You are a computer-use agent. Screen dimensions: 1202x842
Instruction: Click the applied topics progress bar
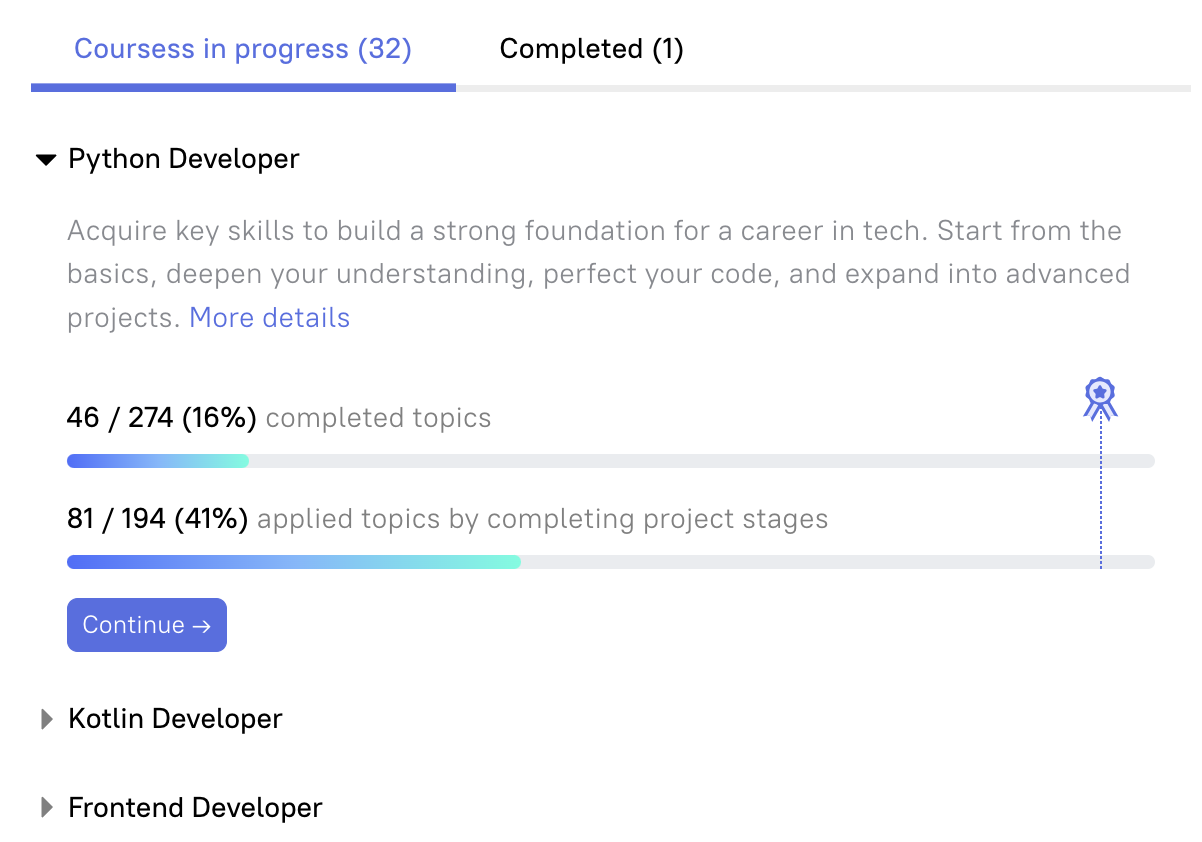coord(610,562)
